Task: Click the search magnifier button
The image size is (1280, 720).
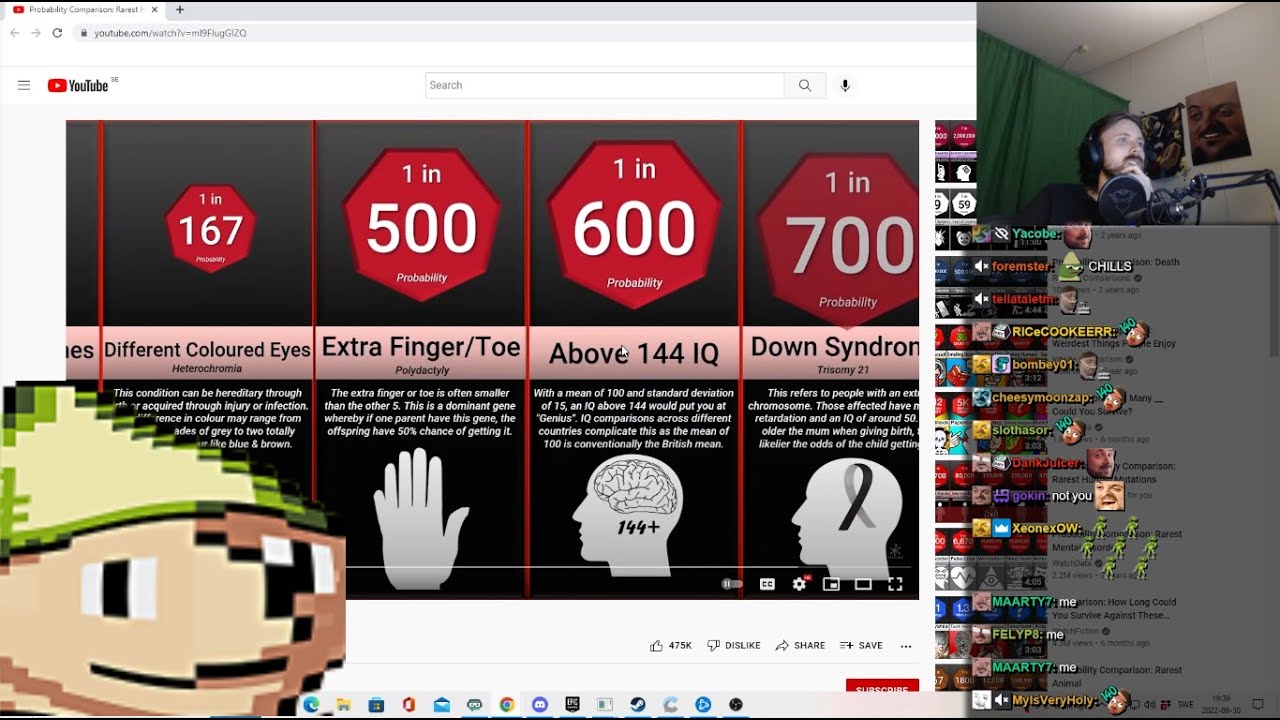Action: [805, 85]
